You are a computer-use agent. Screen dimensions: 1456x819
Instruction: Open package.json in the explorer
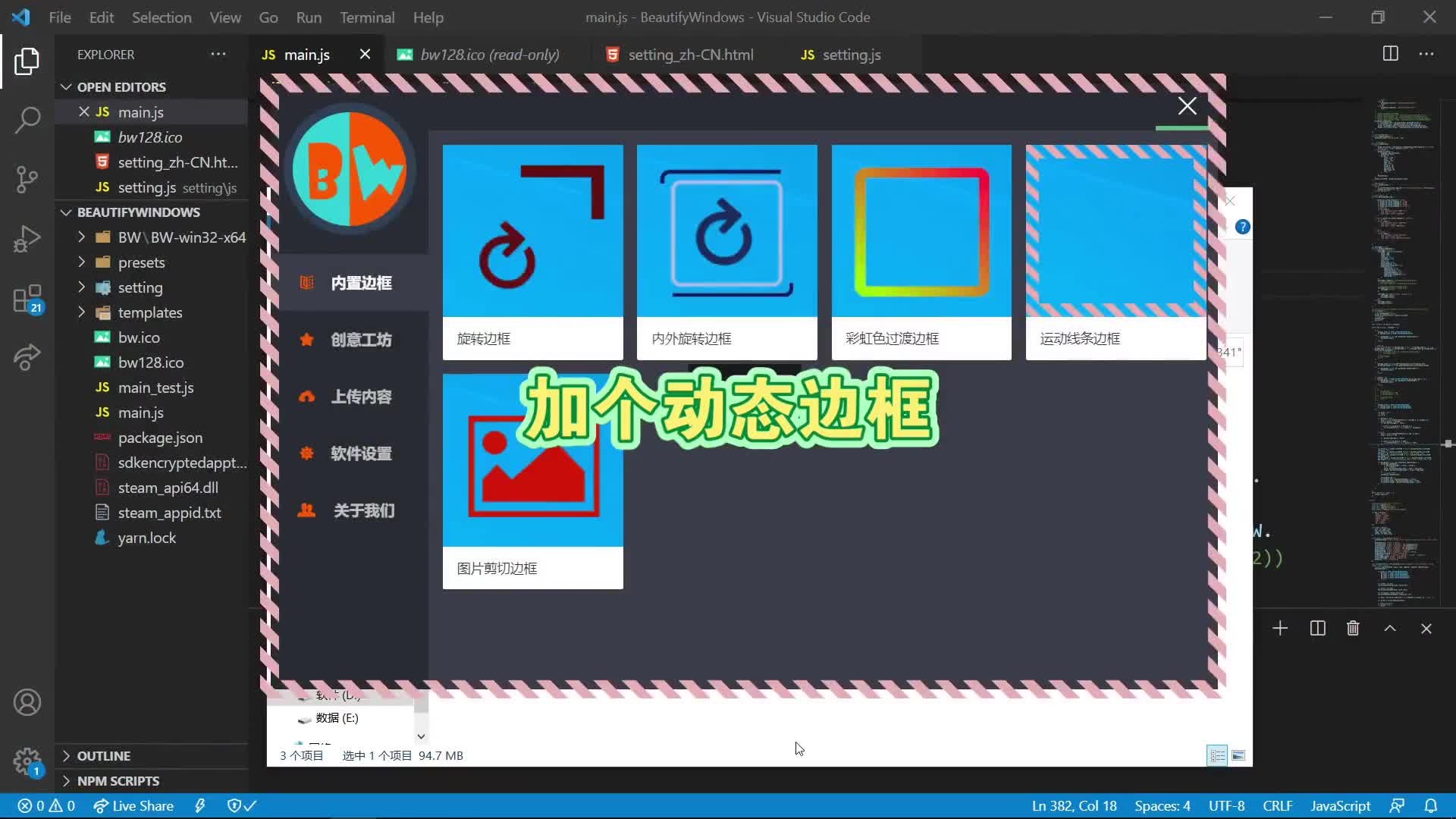[x=160, y=438]
